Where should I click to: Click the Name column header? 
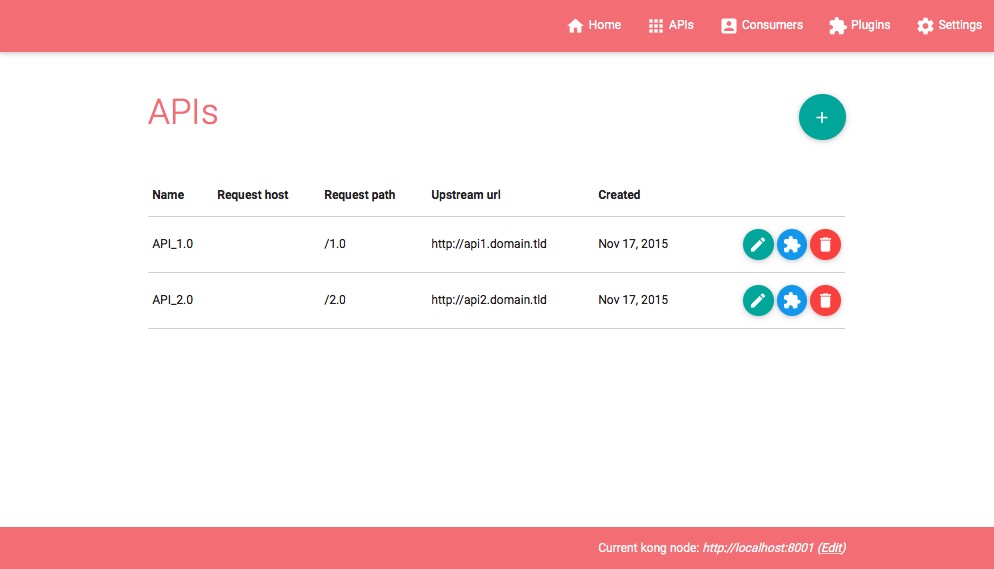168,195
